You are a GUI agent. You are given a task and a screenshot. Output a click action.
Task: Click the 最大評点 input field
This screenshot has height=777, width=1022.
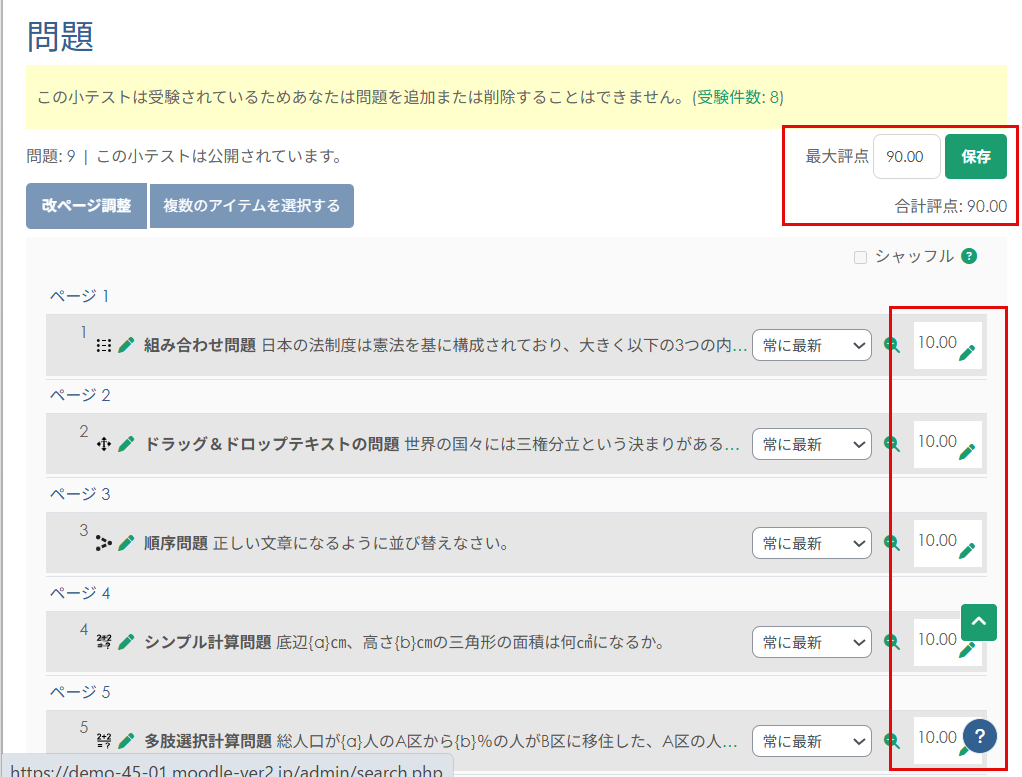906,157
